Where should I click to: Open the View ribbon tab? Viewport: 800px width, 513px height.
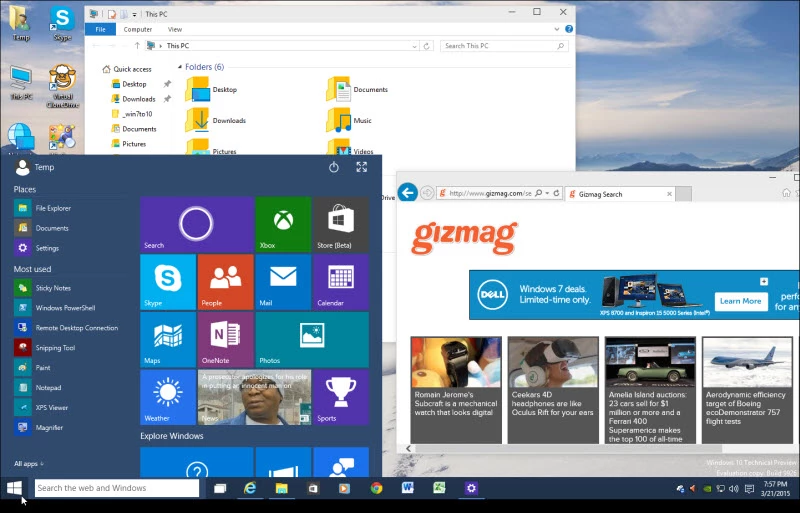[x=175, y=29]
